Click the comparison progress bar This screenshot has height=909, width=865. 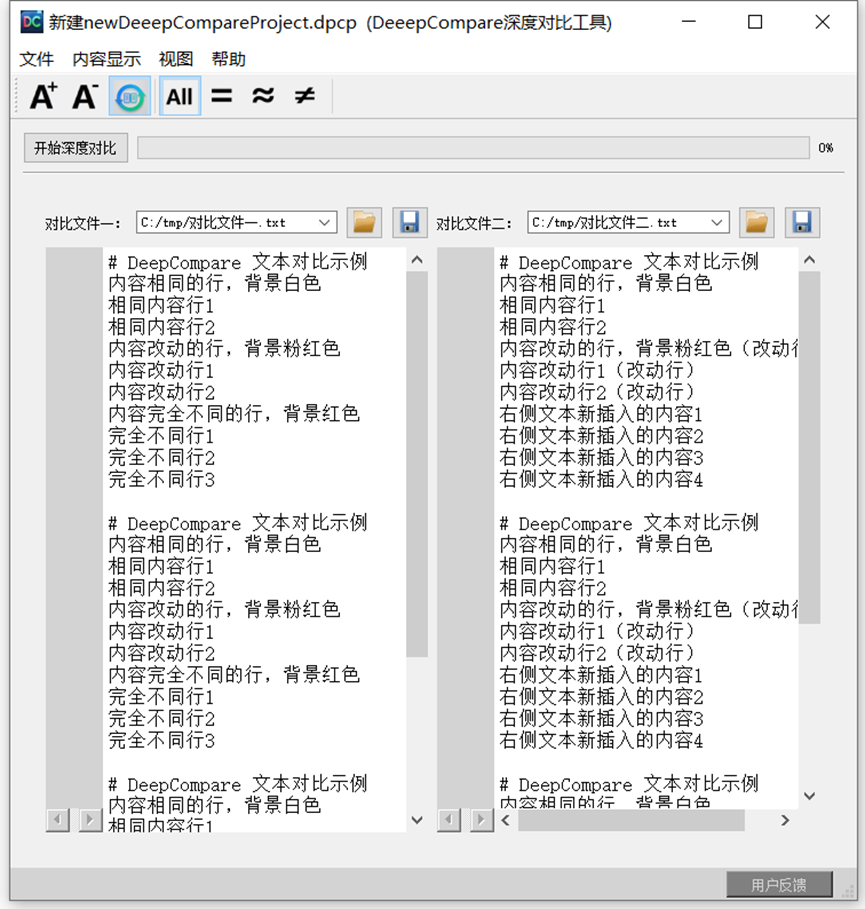473,148
